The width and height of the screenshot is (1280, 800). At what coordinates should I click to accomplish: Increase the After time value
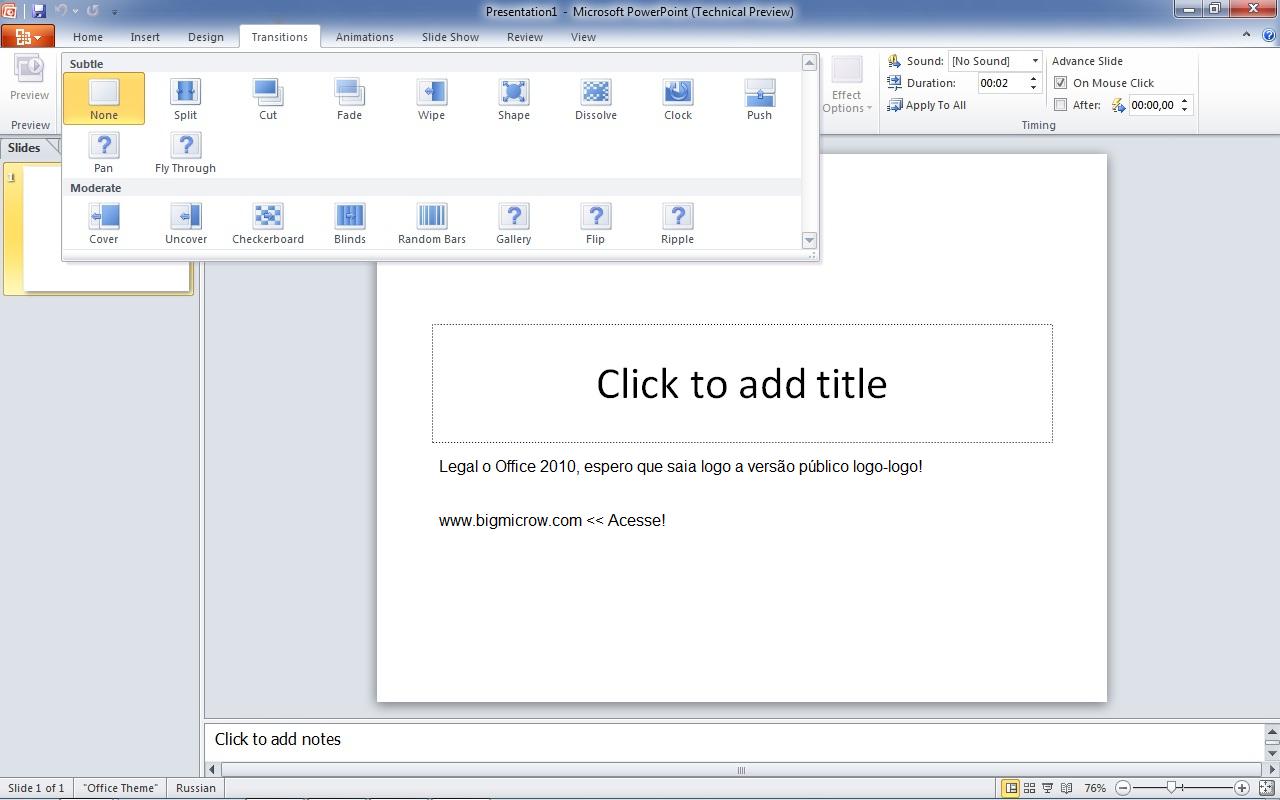[1185, 100]
